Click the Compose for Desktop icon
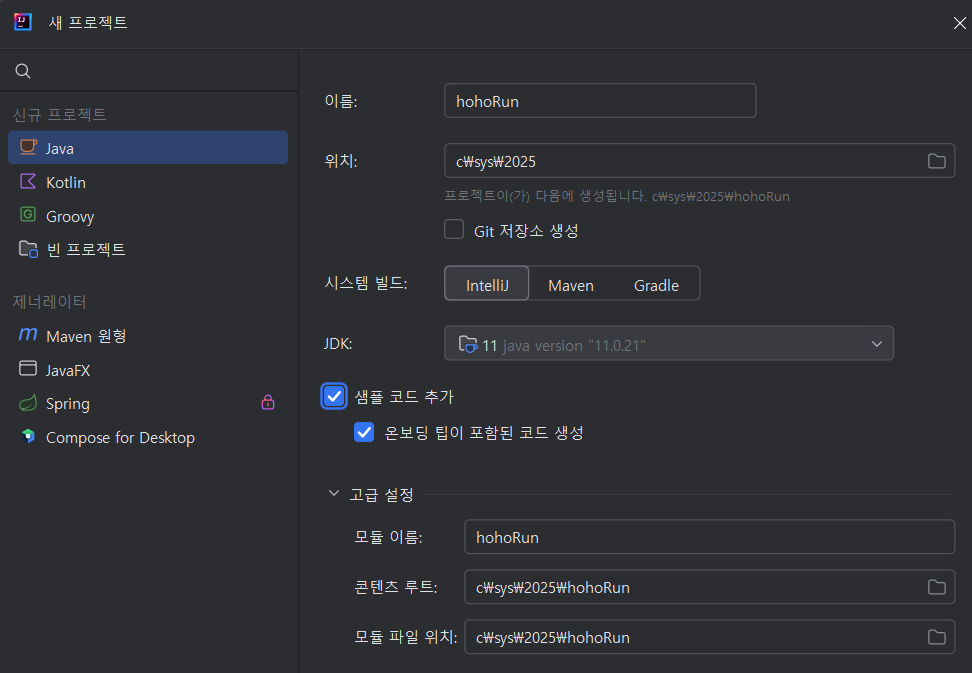This screenshot has height=673, width=972. 28,436
